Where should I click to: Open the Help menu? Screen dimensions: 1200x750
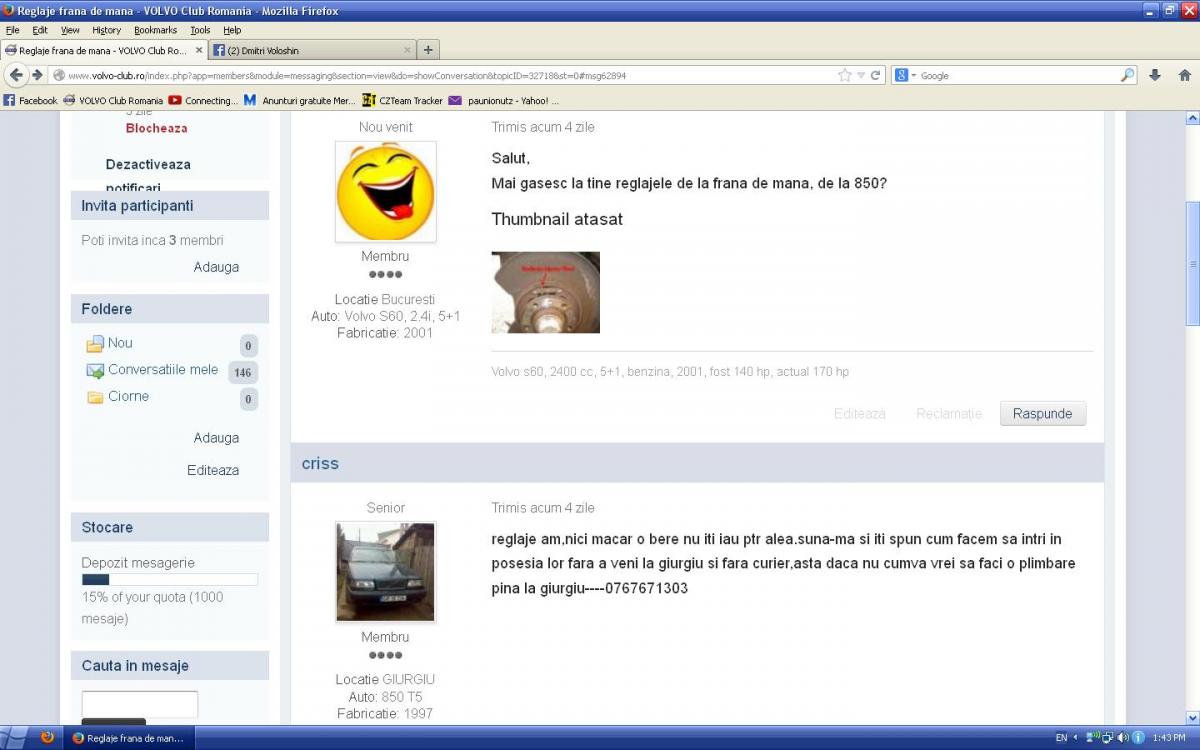click(232, 30)
